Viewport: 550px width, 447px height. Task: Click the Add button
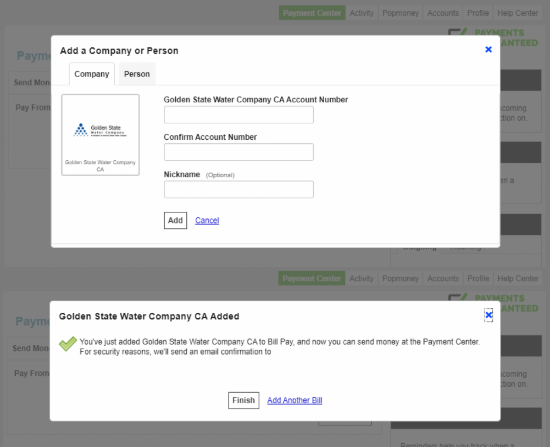pos(175,220)
